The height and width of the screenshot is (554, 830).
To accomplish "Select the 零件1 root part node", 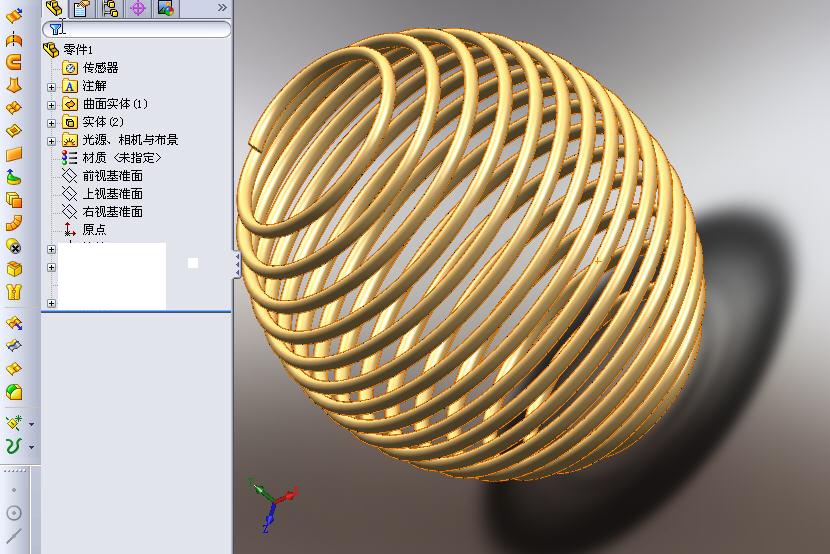I will point(67,50).
